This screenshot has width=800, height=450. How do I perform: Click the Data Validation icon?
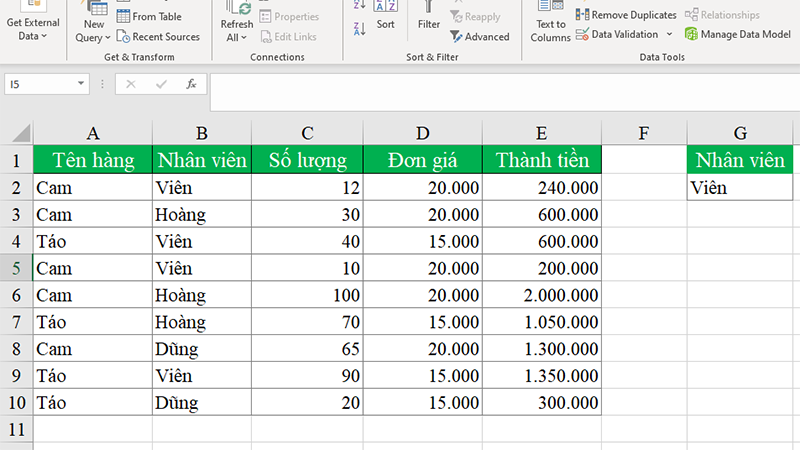pyautogui.click(x=582, y=34)
